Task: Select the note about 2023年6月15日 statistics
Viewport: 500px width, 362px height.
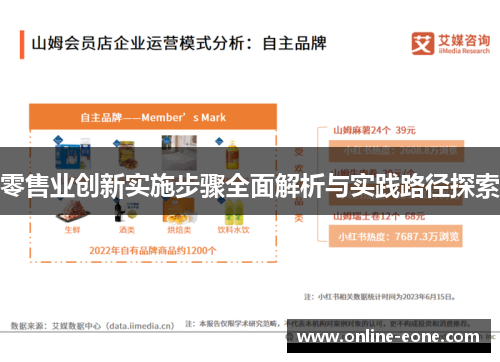Action: [379, 297]
